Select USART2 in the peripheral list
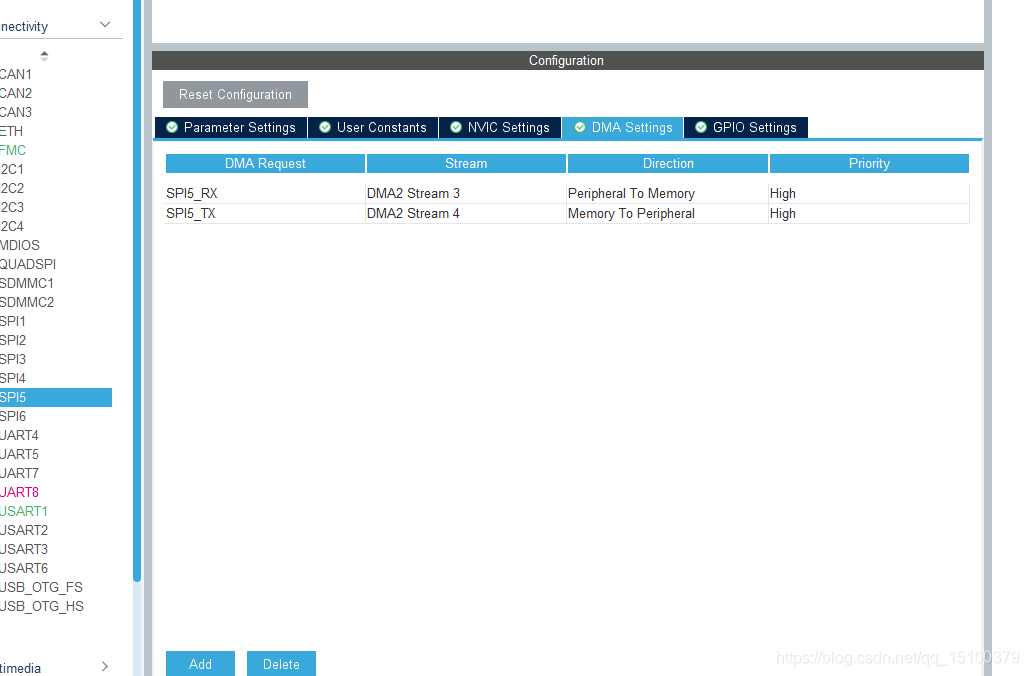The height and width of the screenshot is (676, 1029). point(24,531)
